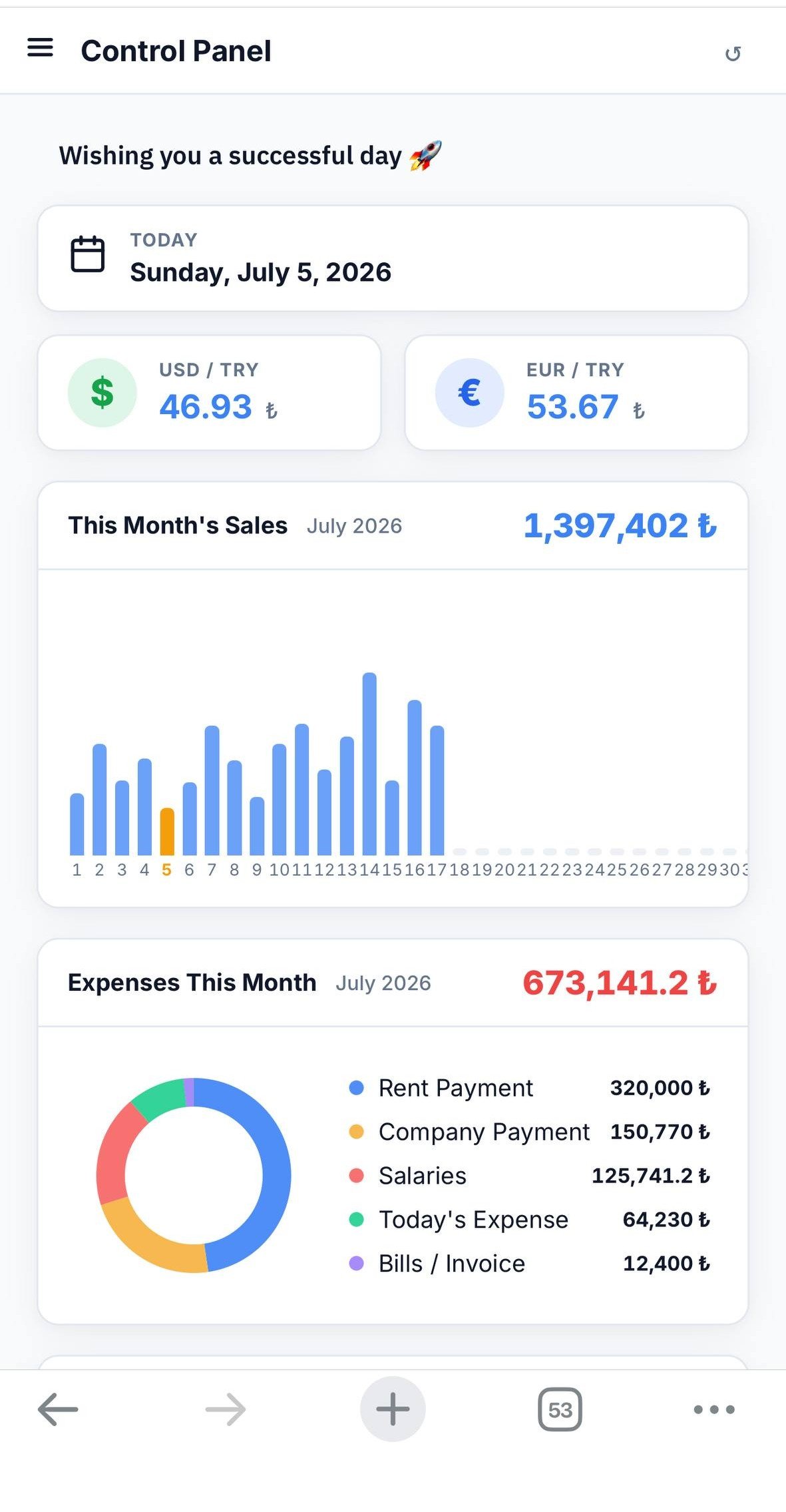
Task: Select the bar for day 17
Action: coord(437,790)
